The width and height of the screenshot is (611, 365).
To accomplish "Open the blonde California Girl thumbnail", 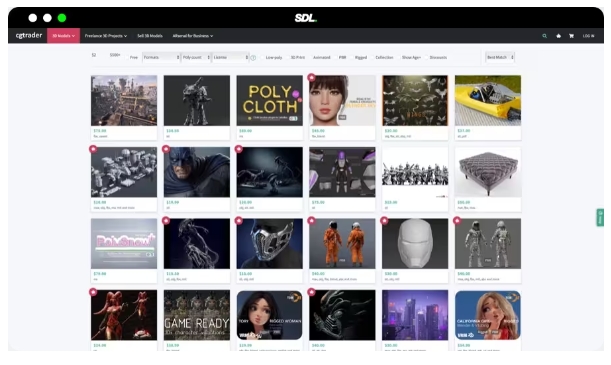I will (x=488, y=315).
